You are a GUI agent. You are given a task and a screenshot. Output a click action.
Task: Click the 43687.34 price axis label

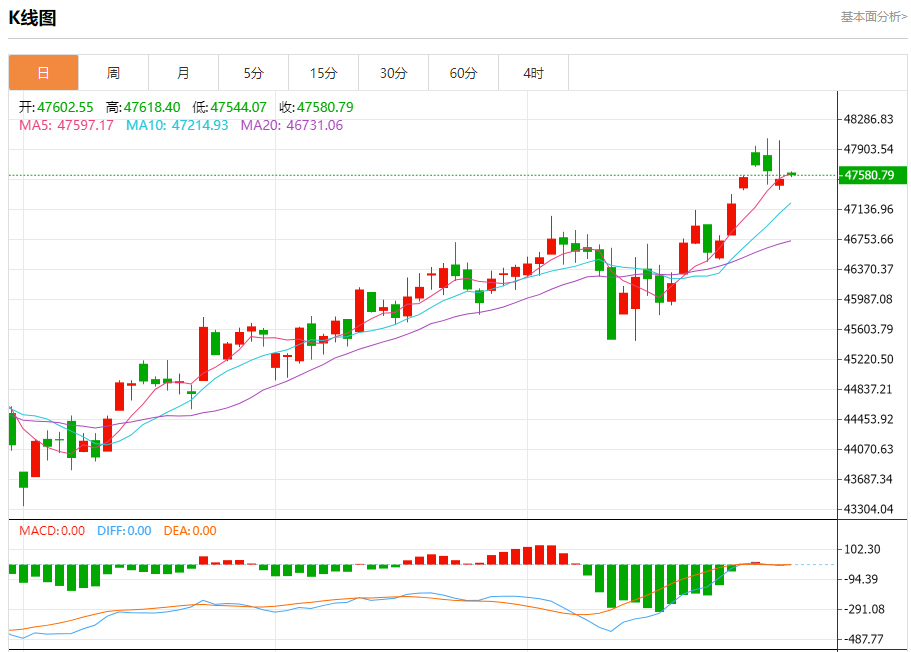point(869,479)
